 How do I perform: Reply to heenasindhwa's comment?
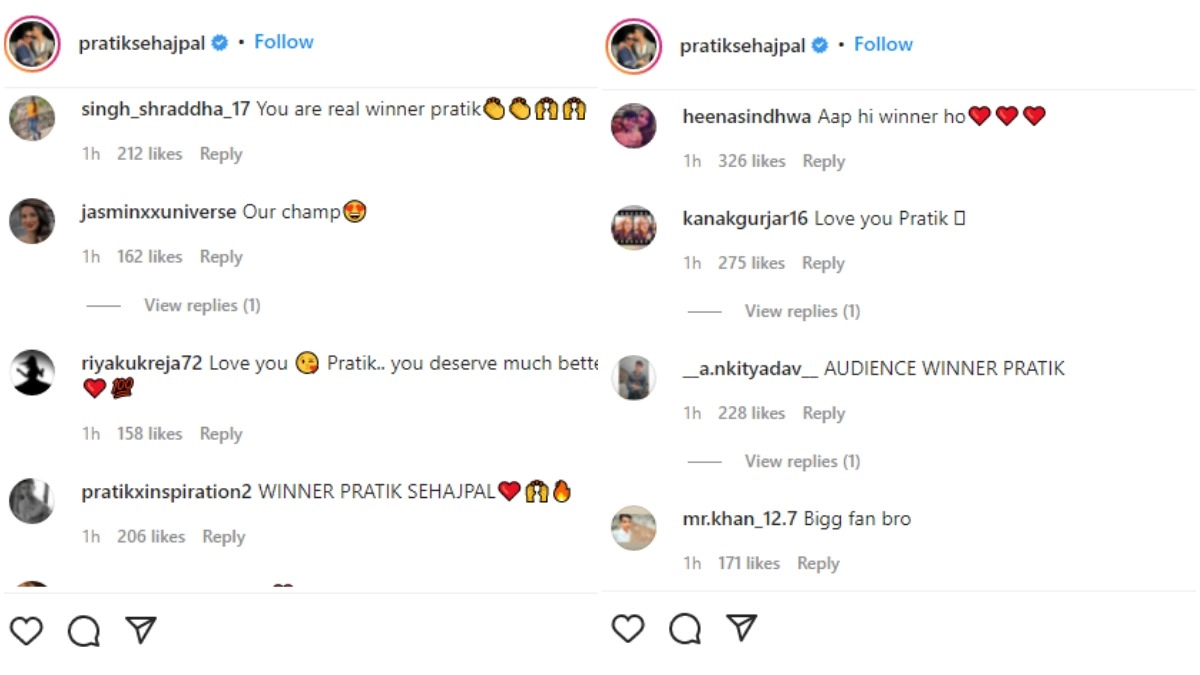[x=823, y=161]
